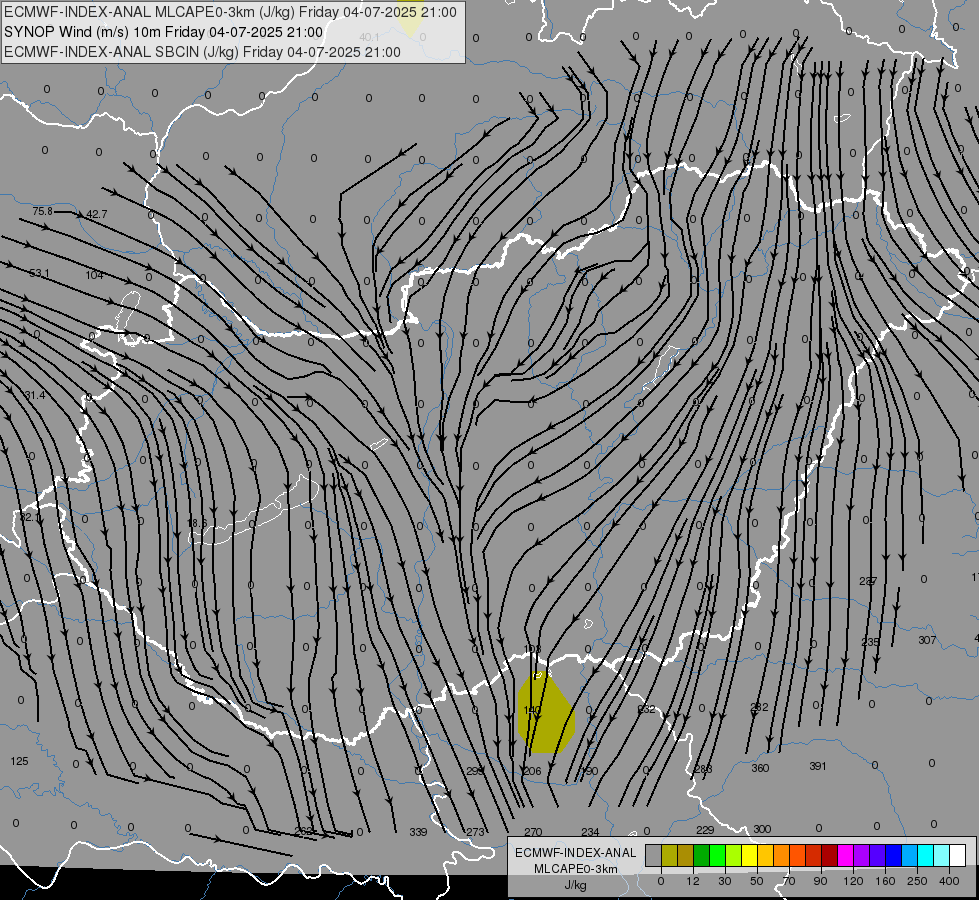This screenshot has height=900, width=979.
Task: Click the 229 value near bottom right
Action: pyautogui.click(x=705, y=829)
